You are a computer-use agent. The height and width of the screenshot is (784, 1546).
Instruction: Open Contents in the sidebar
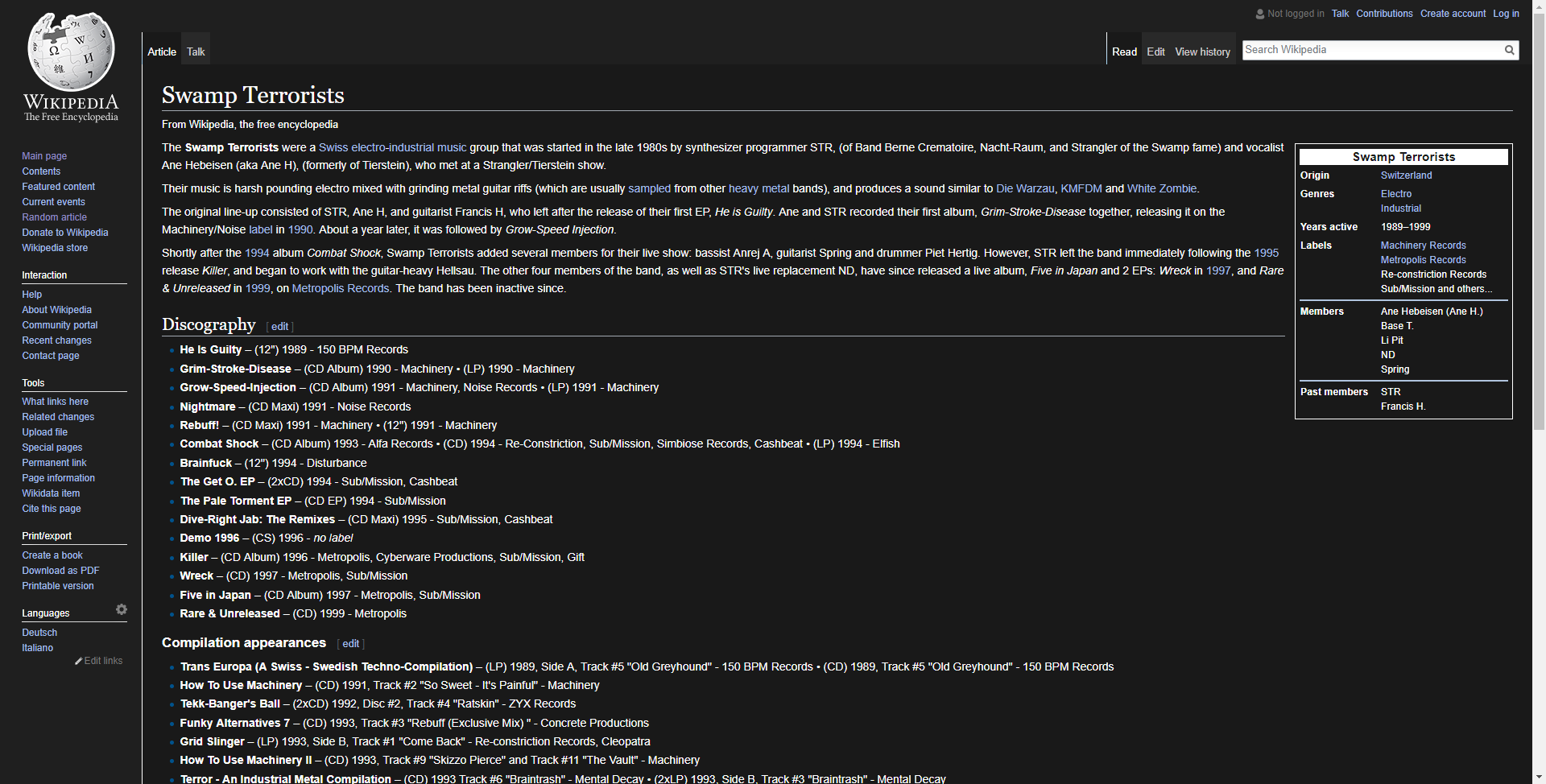(41, 171)
